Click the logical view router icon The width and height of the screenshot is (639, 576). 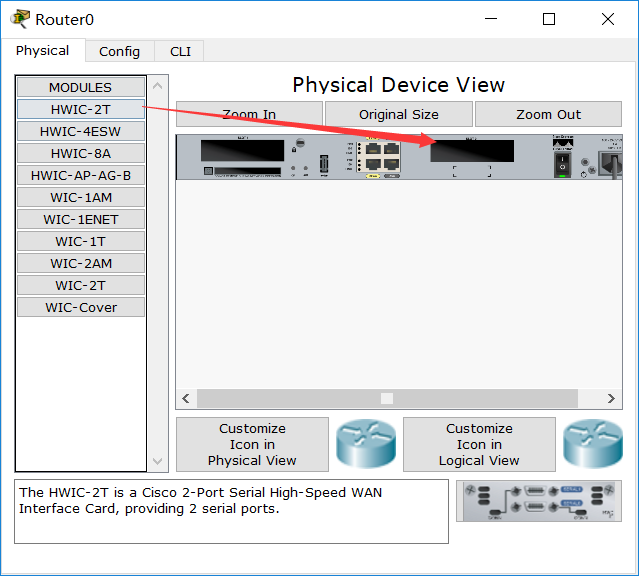[x=593, y=444]
